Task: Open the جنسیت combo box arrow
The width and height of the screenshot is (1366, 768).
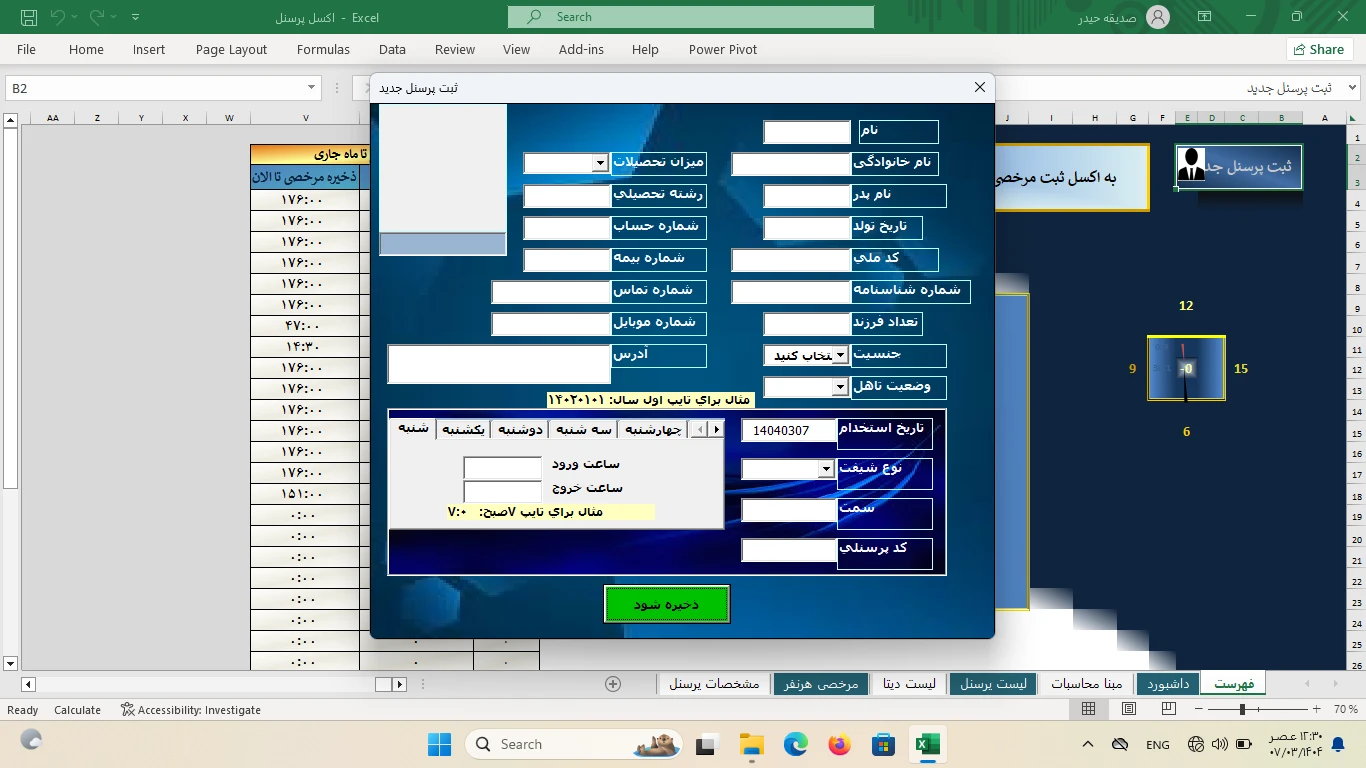Action: 840,355
